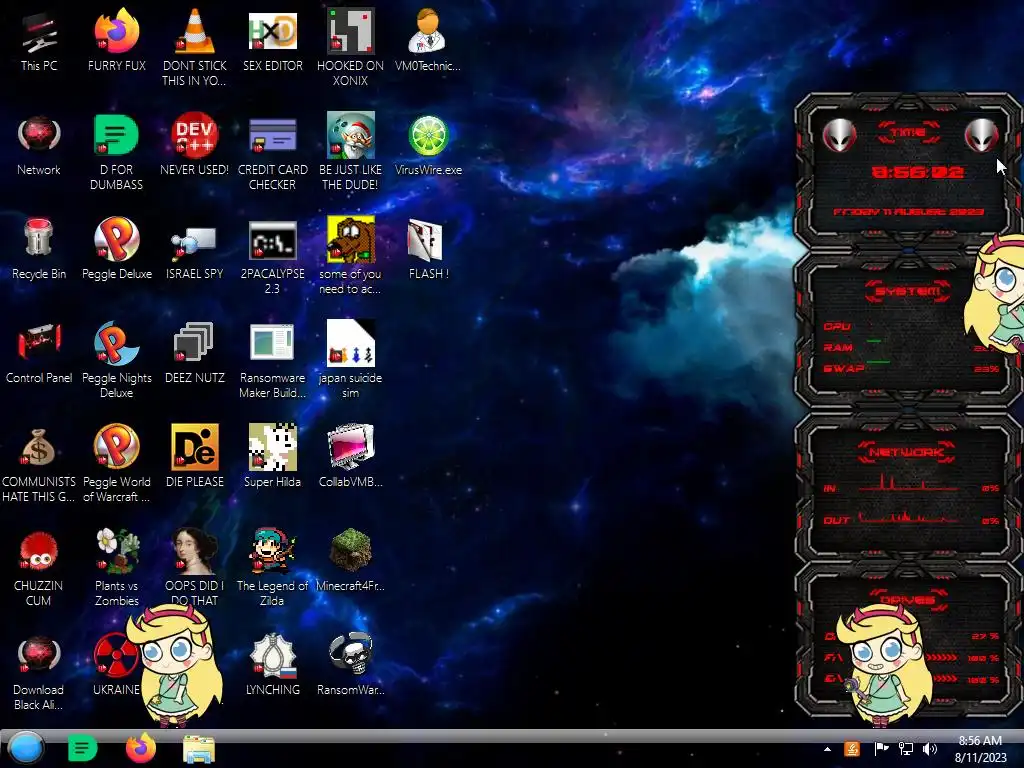1024x768 pixels.
Task: Select the FURRY FUX Firefox shortcut
Action: pyautogui.click(x=116, y=40)
